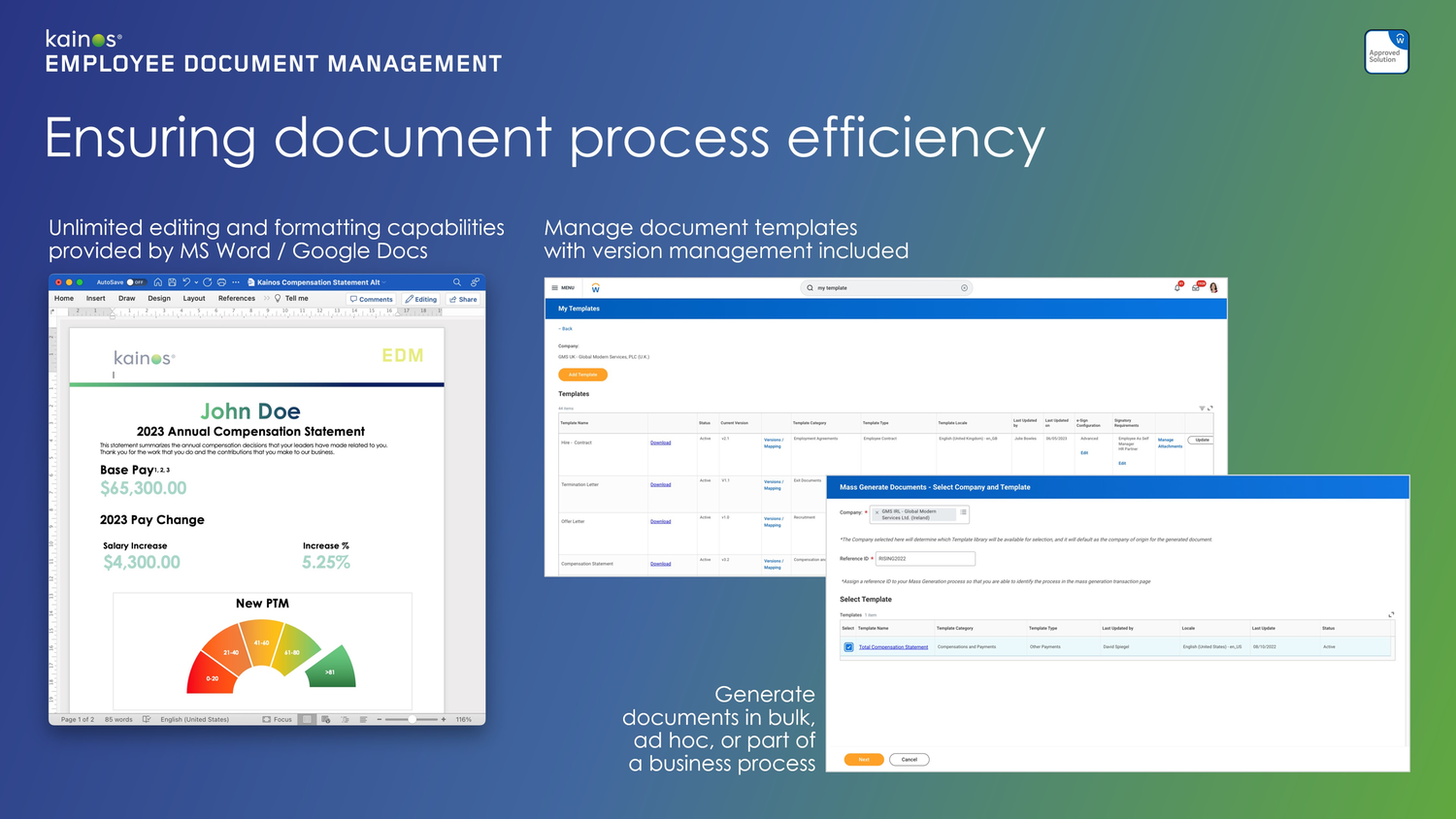Viewport: 1456px width, 819px height.
Task: Click the Search magnifier in Word's title bar
Action: coord(456,281)
